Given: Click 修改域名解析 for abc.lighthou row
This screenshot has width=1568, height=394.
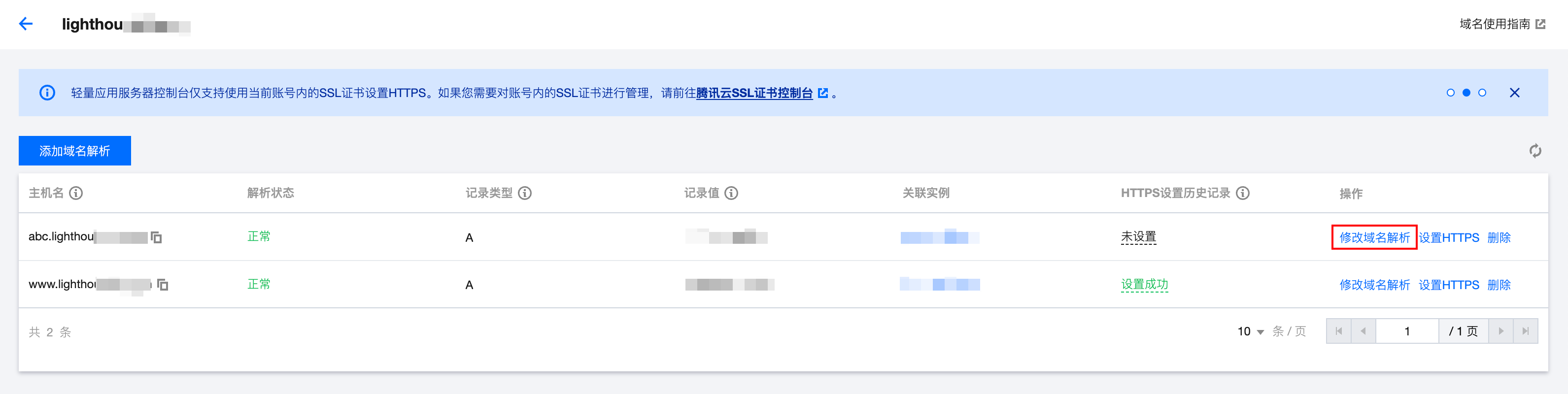Looking at the screenshot, I should coord(1374,237).
